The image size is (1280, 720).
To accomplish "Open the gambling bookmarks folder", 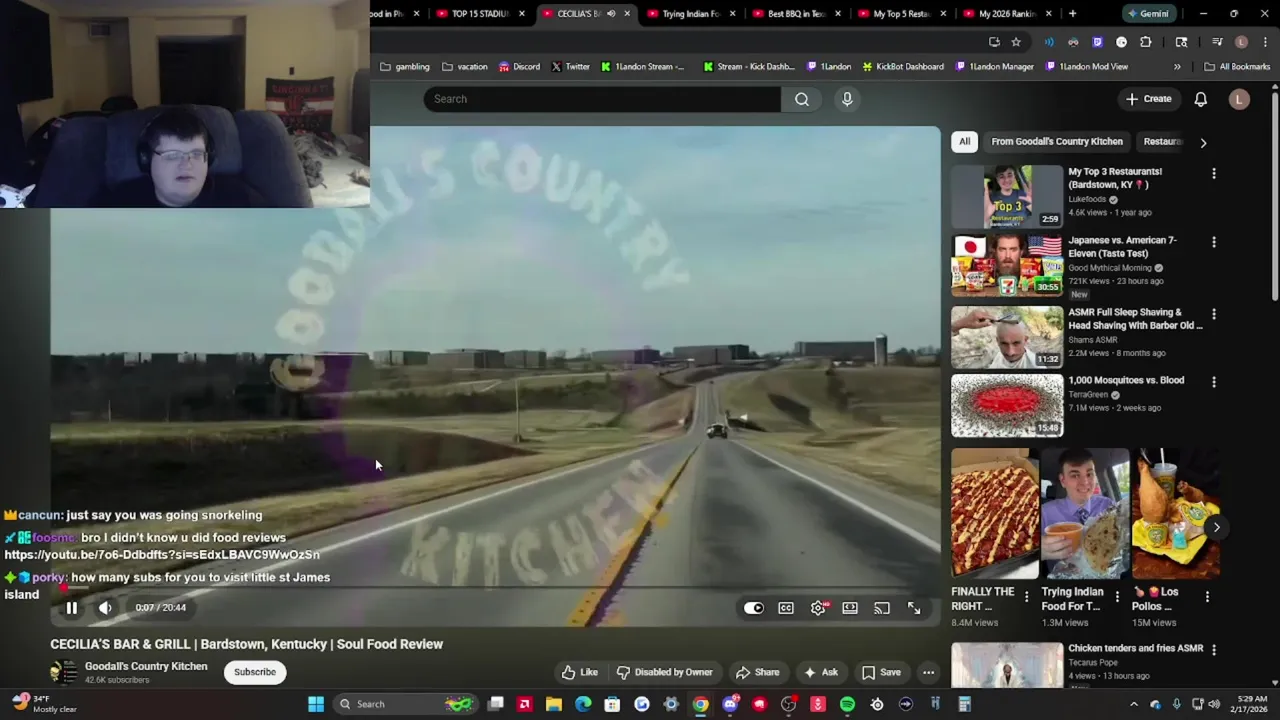I will point(405,67).
